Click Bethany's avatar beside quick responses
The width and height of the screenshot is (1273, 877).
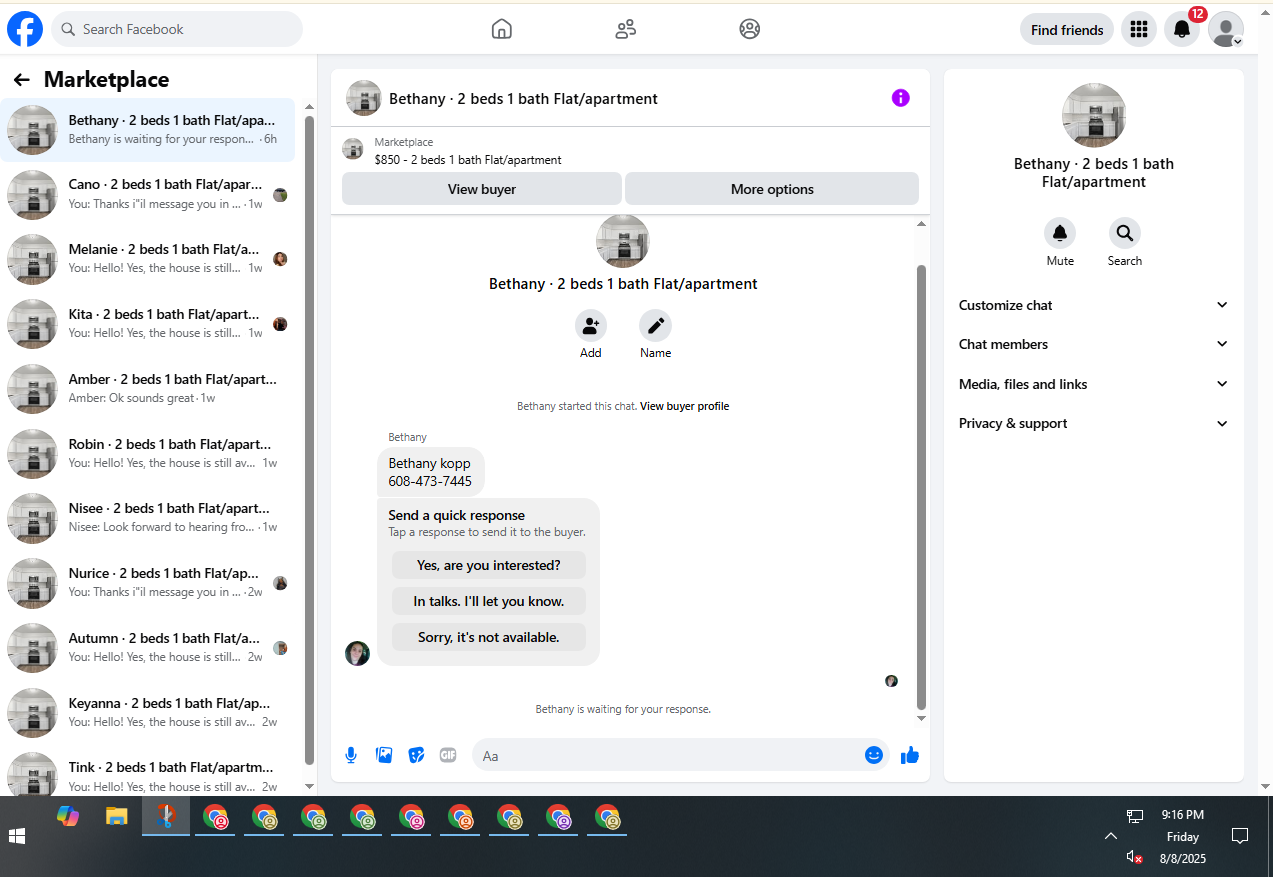click(x=357, y=653)
